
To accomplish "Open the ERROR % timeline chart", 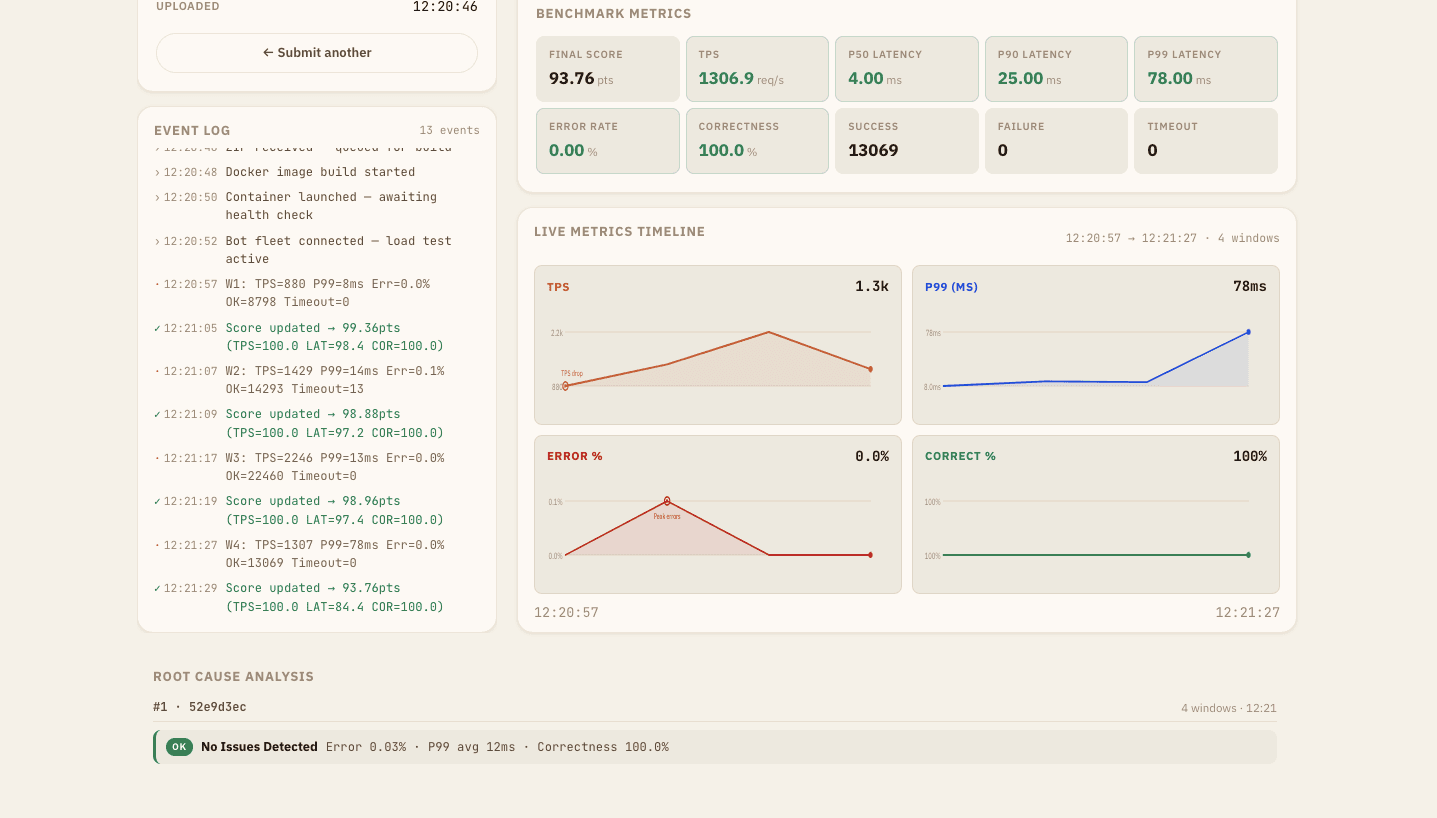I will [718, 514].
